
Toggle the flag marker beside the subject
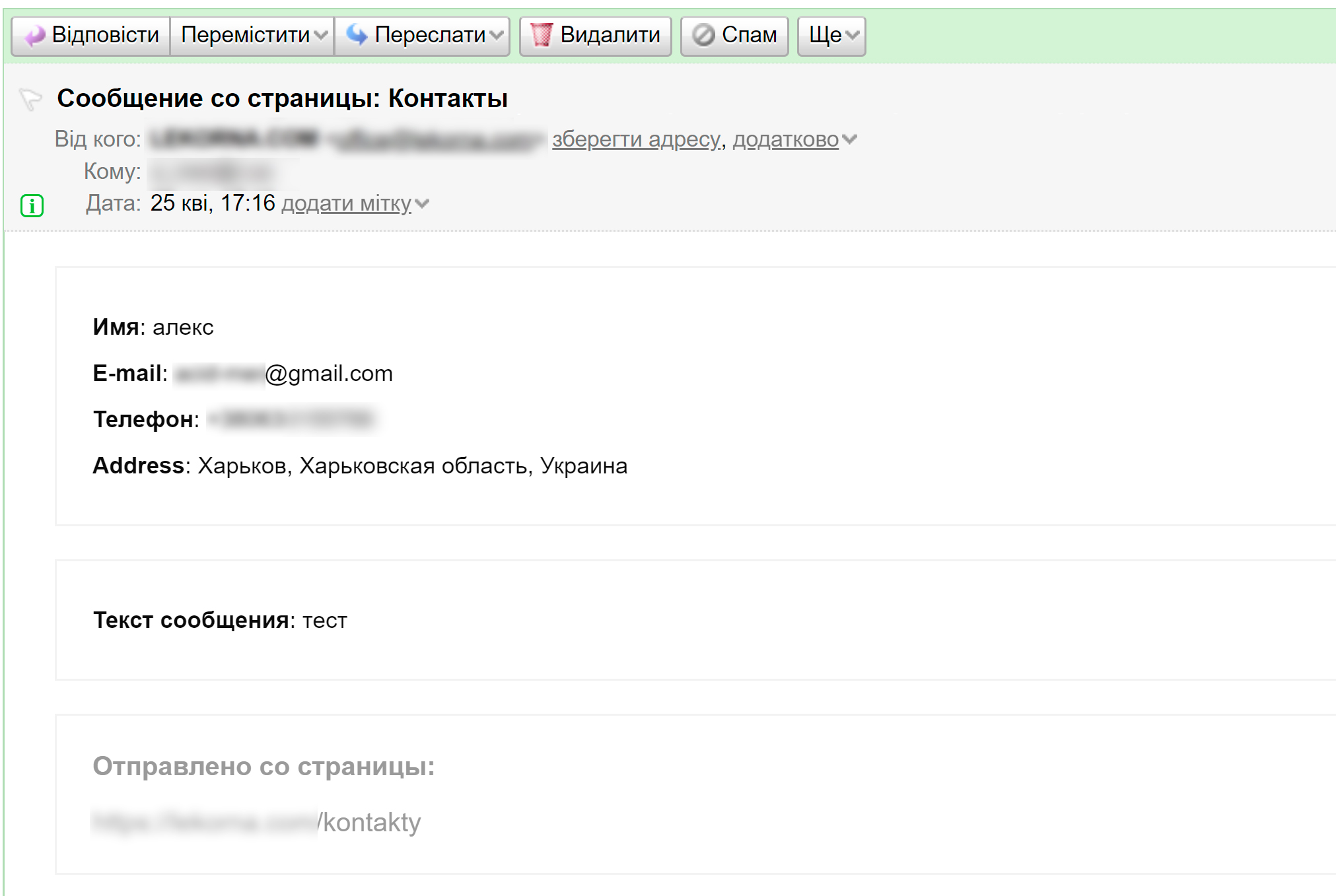(x=30, y=100)
